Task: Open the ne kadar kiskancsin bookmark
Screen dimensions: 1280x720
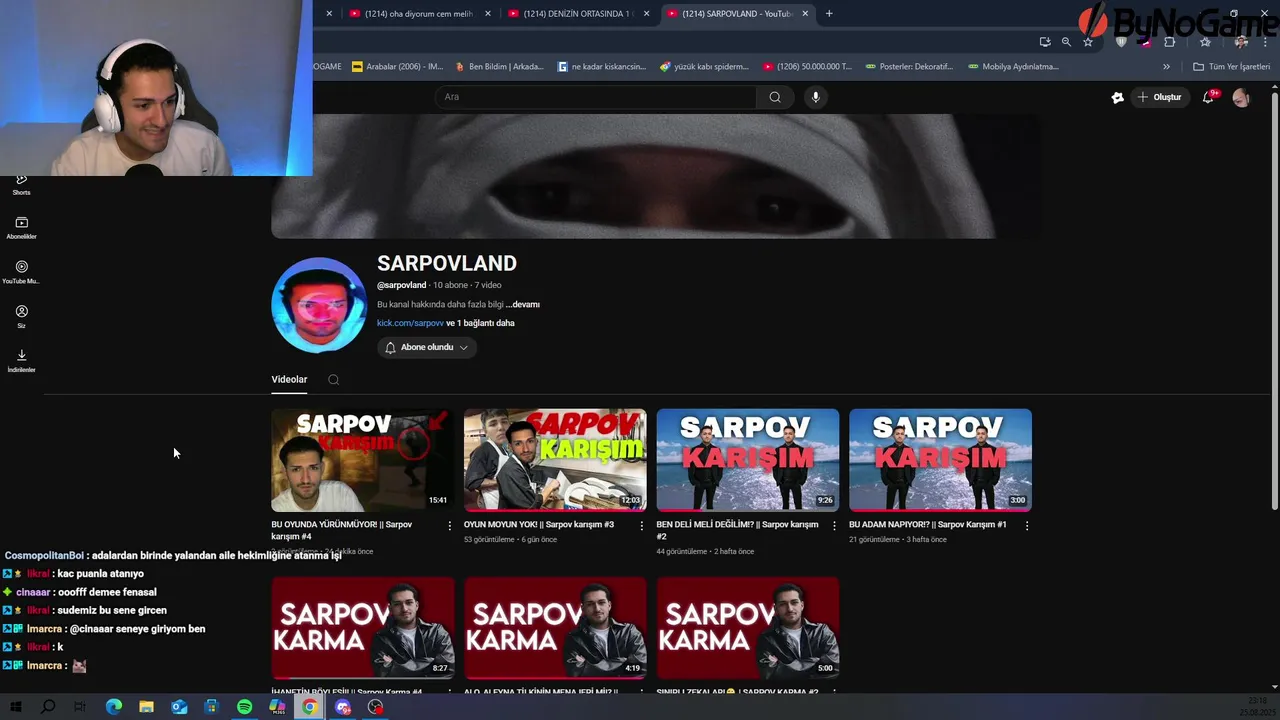Action: pos(602,67)
